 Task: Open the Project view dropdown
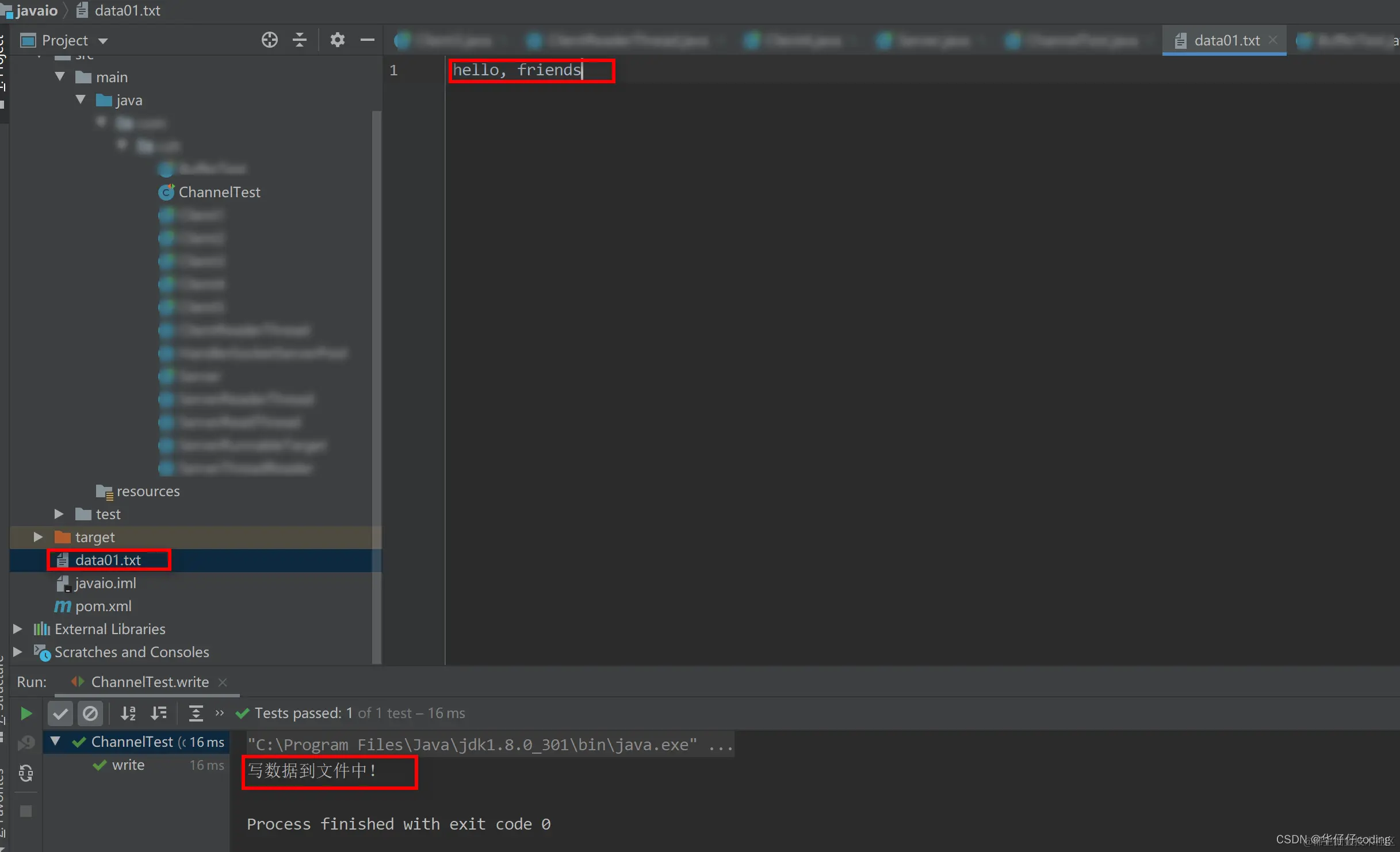103,41
